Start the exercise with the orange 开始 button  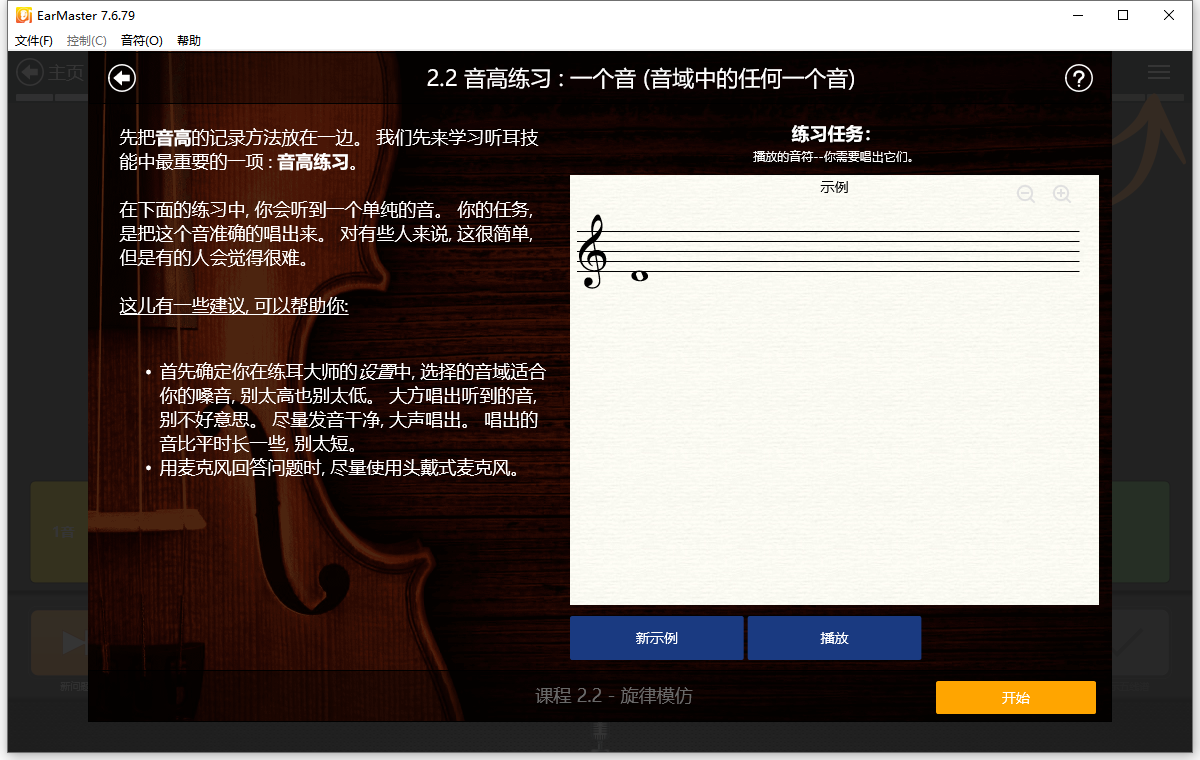pyautogui.click(x=1015, y=697)
